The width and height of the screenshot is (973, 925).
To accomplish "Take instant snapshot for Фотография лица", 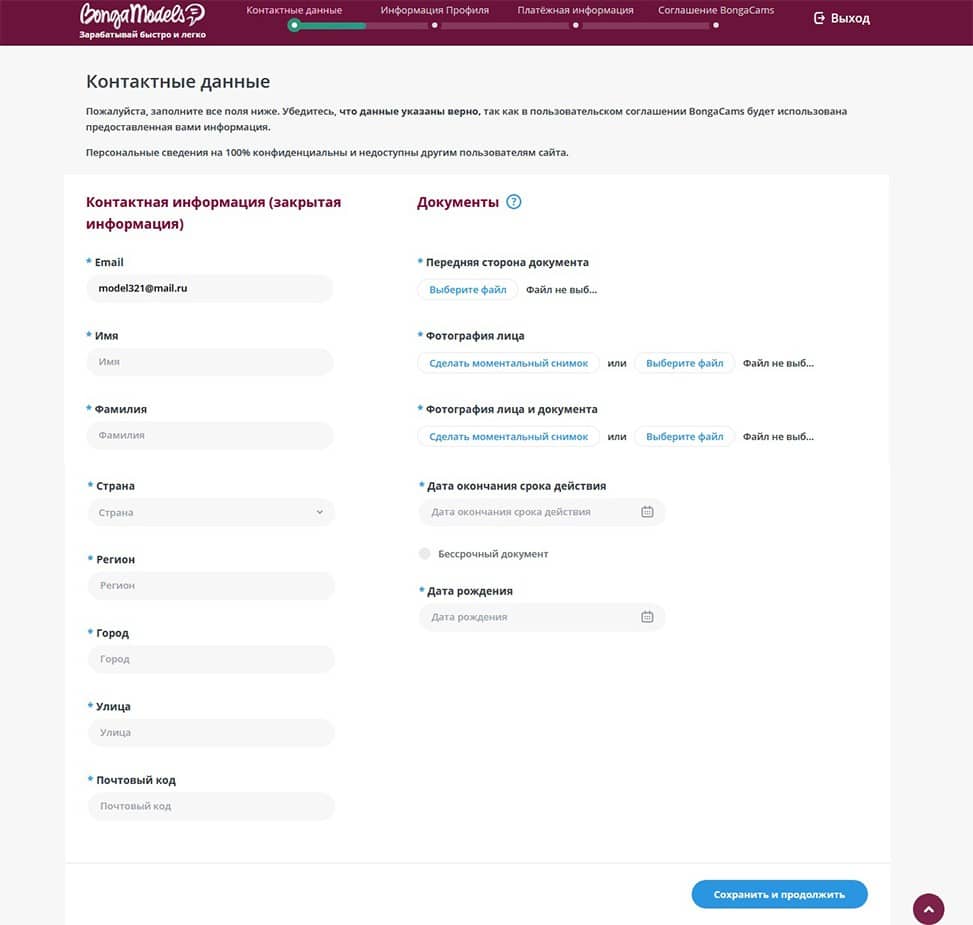I will pos(508,363).
